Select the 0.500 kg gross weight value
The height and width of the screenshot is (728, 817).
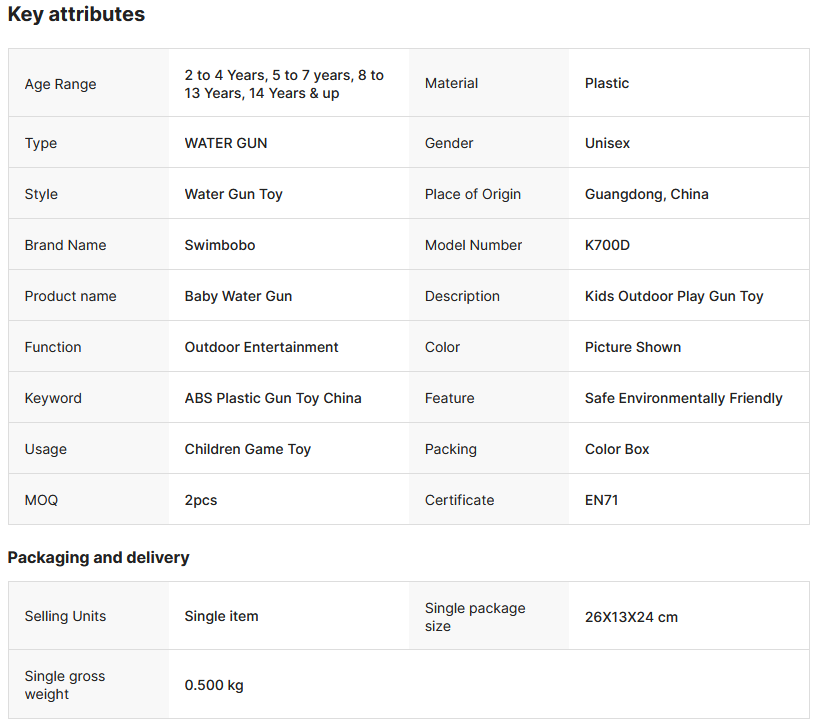pos(214,685)
